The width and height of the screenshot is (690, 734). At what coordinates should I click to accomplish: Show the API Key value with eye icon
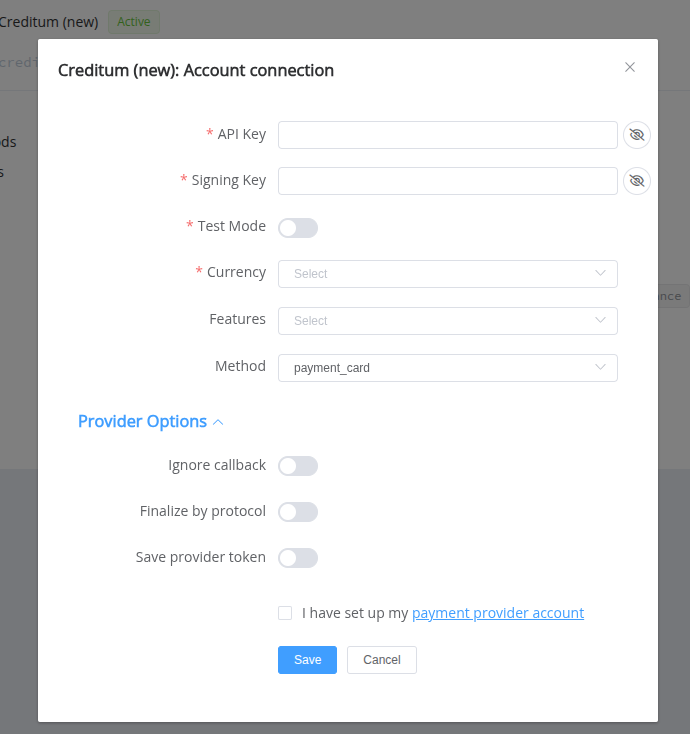pyautogui.click(x=637, y=135)
